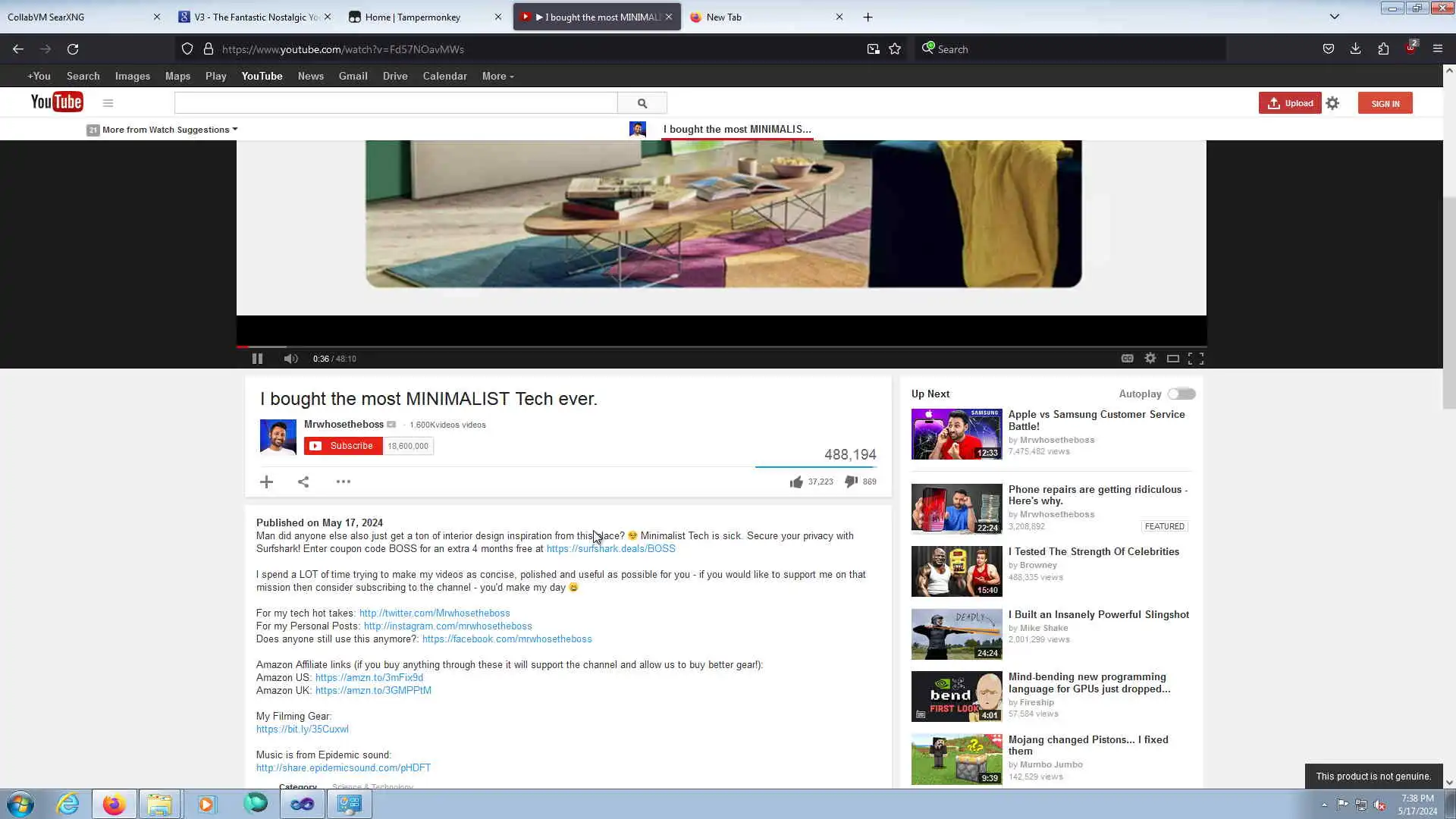The height and width of the screenshot is (819, 1456).
Task: Enter fullscreen video mode
Action: pos(1196,359)
